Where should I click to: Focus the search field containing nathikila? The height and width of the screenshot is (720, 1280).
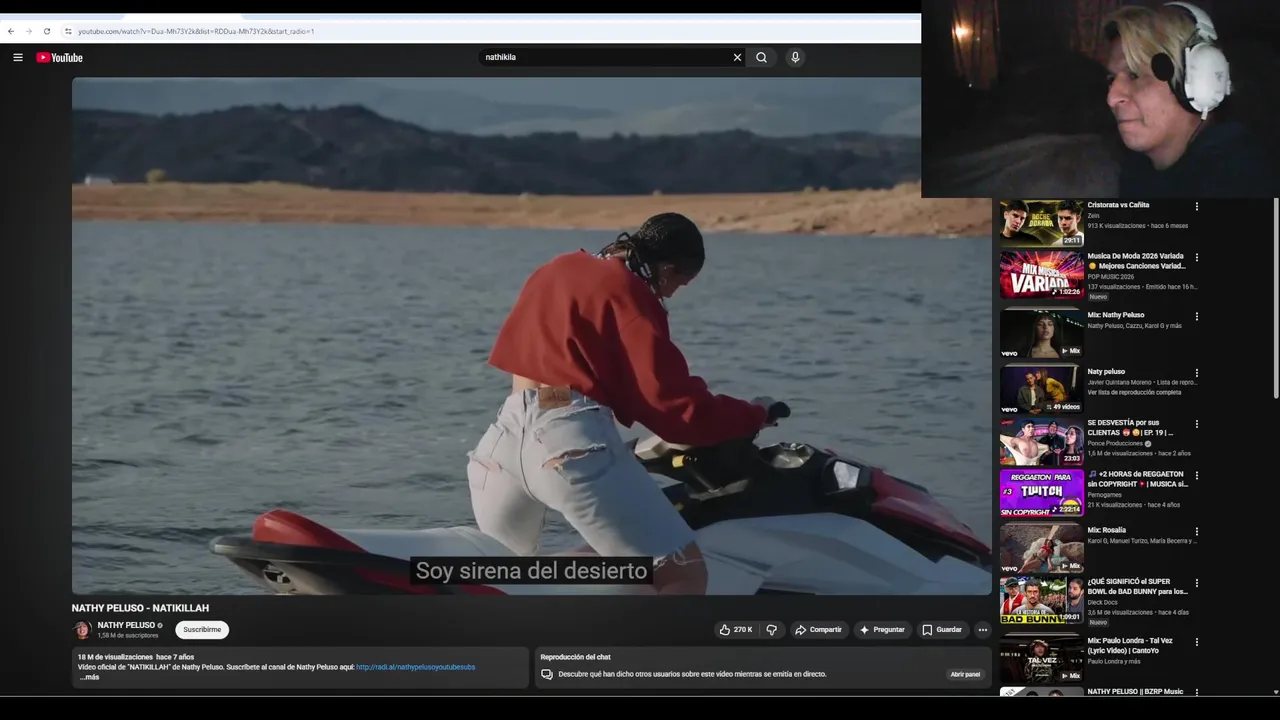point(605,57)
